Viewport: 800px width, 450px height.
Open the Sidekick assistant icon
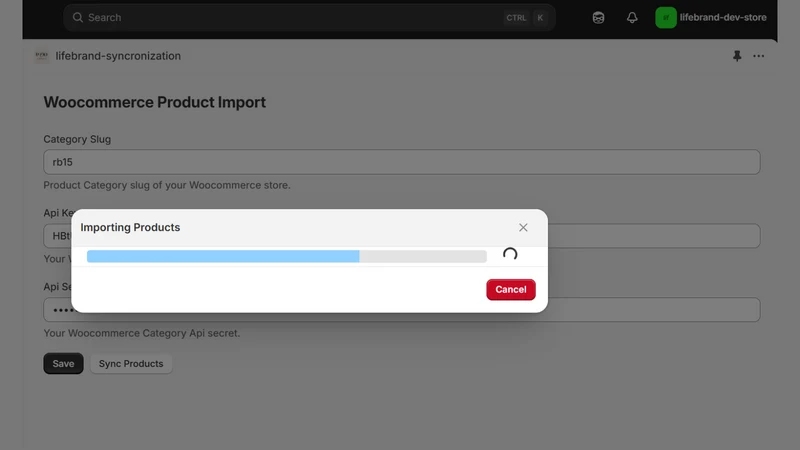[598, 17]
